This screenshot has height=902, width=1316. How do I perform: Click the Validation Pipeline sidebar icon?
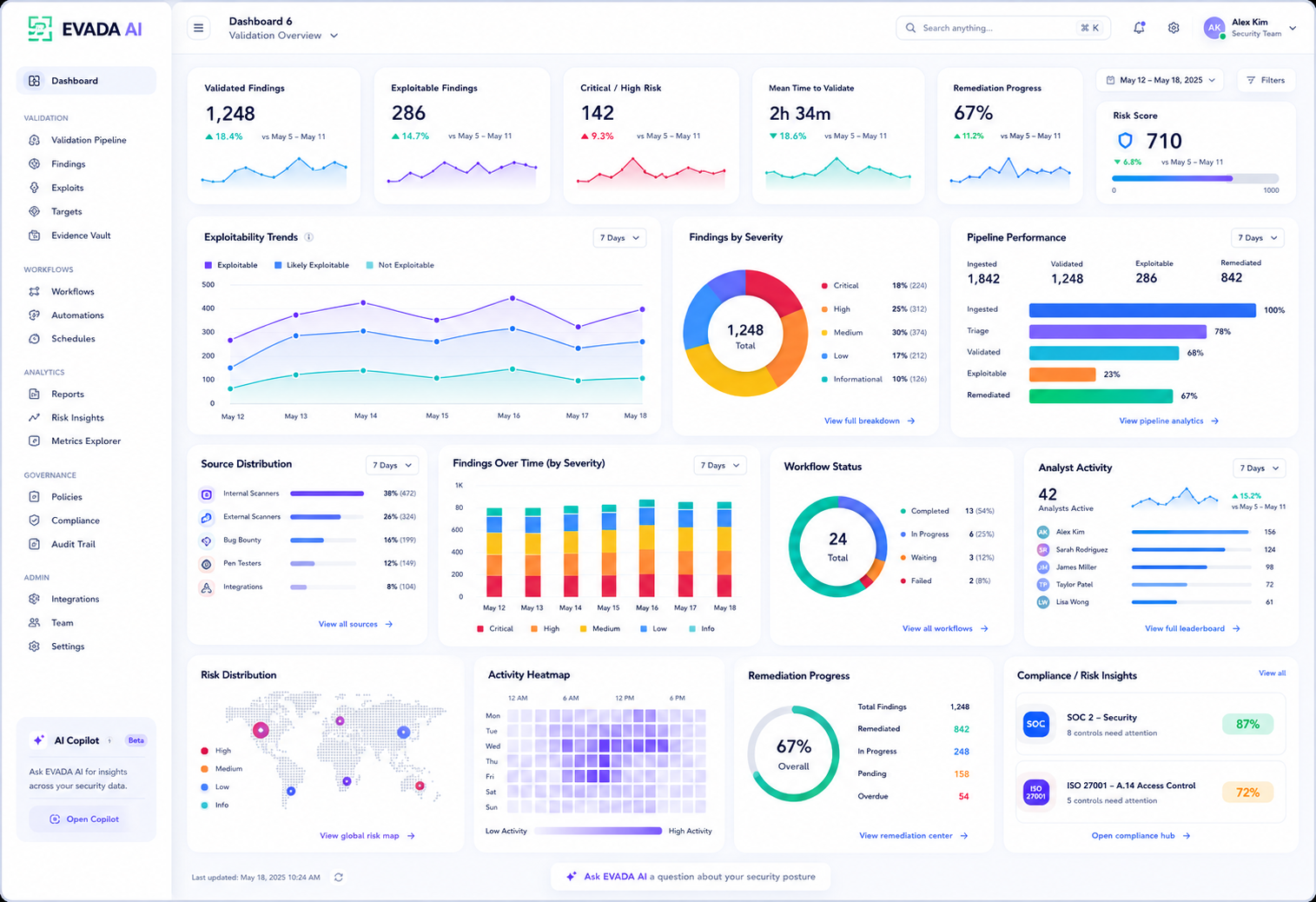pos(35,140)
